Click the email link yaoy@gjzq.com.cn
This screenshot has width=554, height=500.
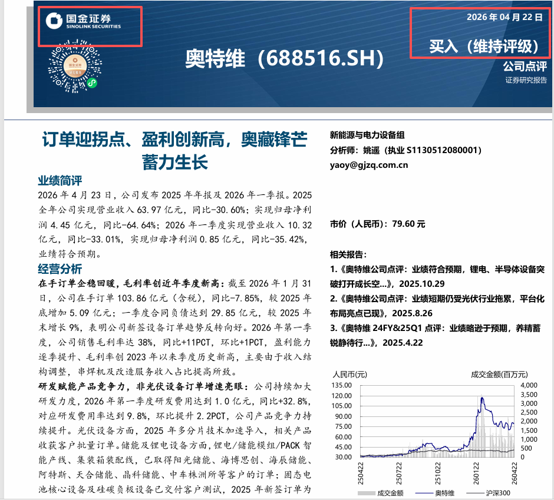[x=369, y=165]
